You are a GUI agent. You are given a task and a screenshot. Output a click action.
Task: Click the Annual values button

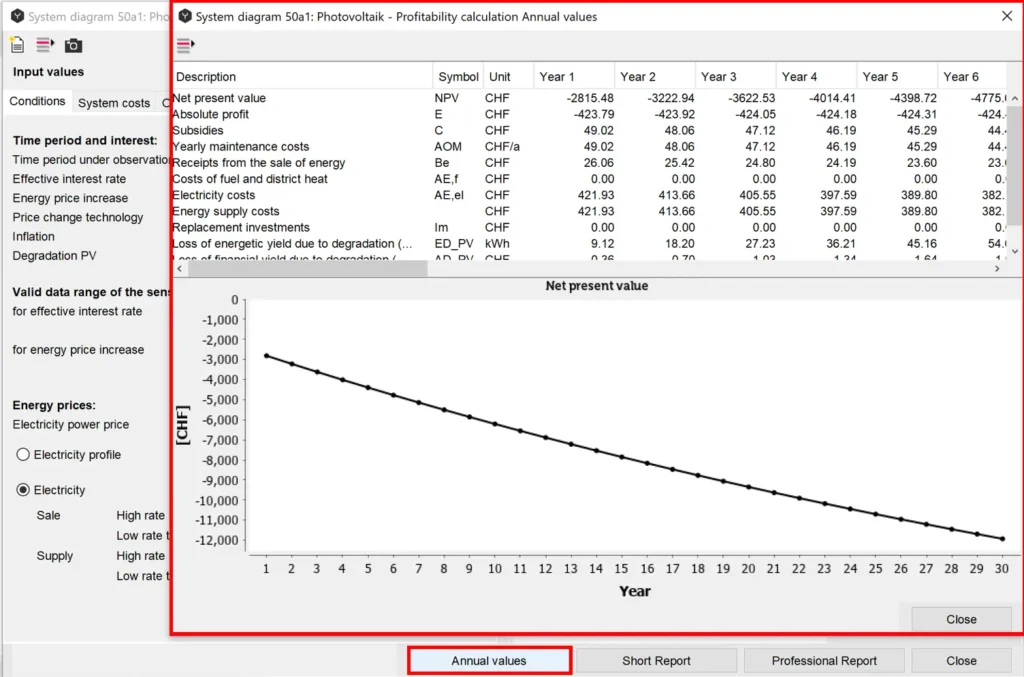(x=489, y=661)
